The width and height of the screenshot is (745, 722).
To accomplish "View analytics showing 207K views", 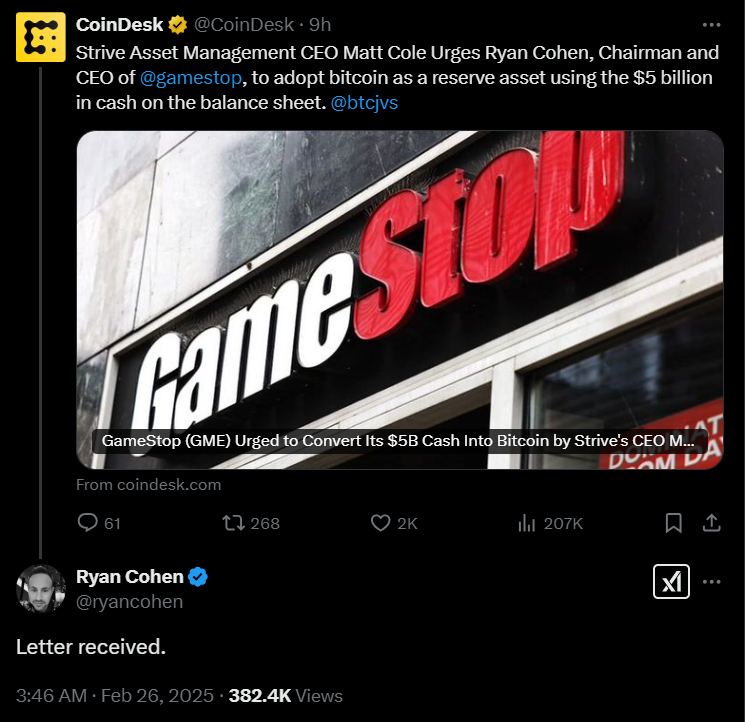I will pos(550,523).
